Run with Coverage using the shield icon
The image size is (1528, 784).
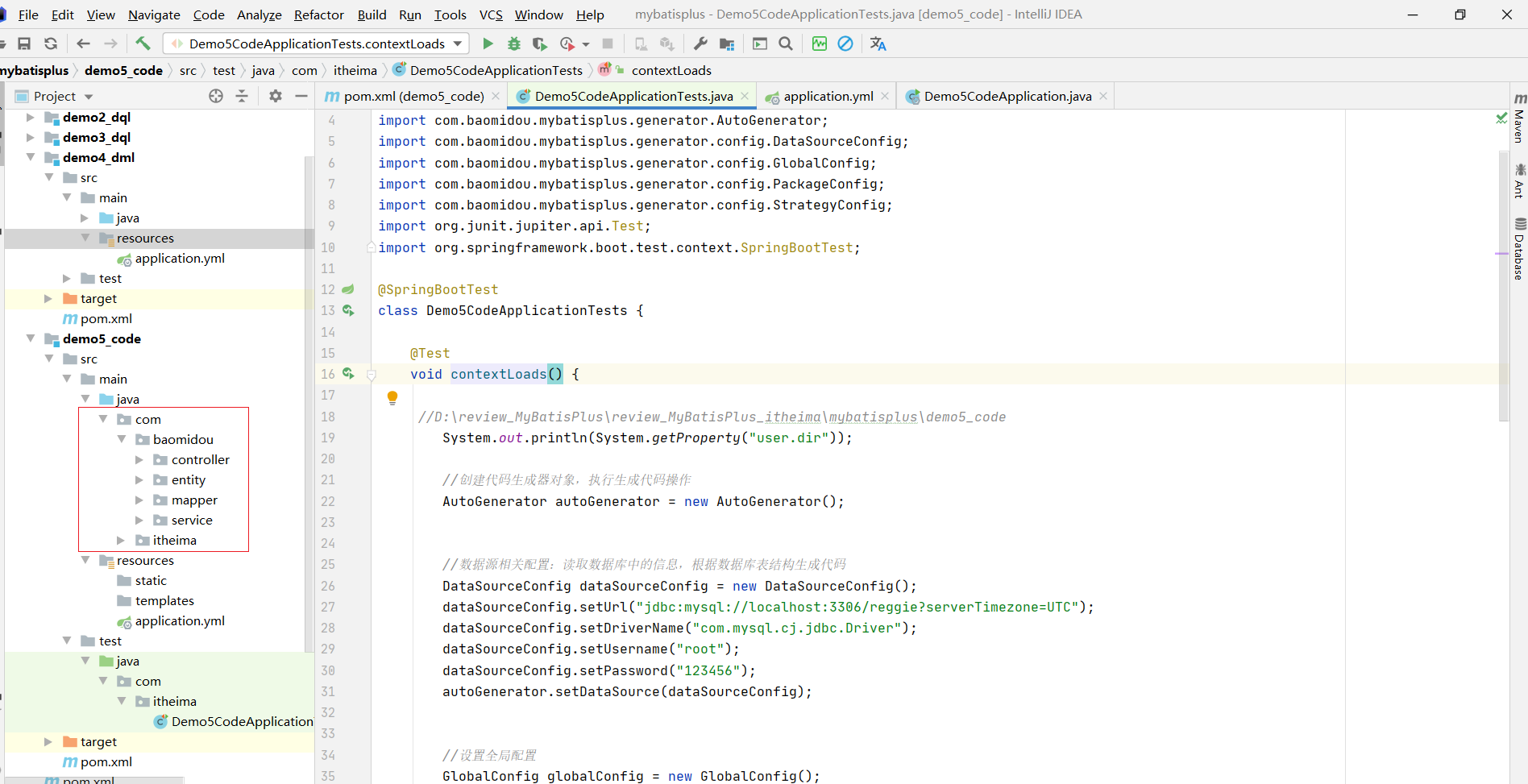[540, 44]
